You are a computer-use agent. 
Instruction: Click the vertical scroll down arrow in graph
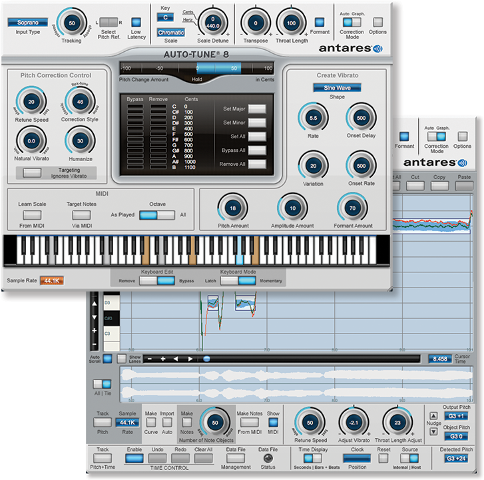click(x=95, y=317)
